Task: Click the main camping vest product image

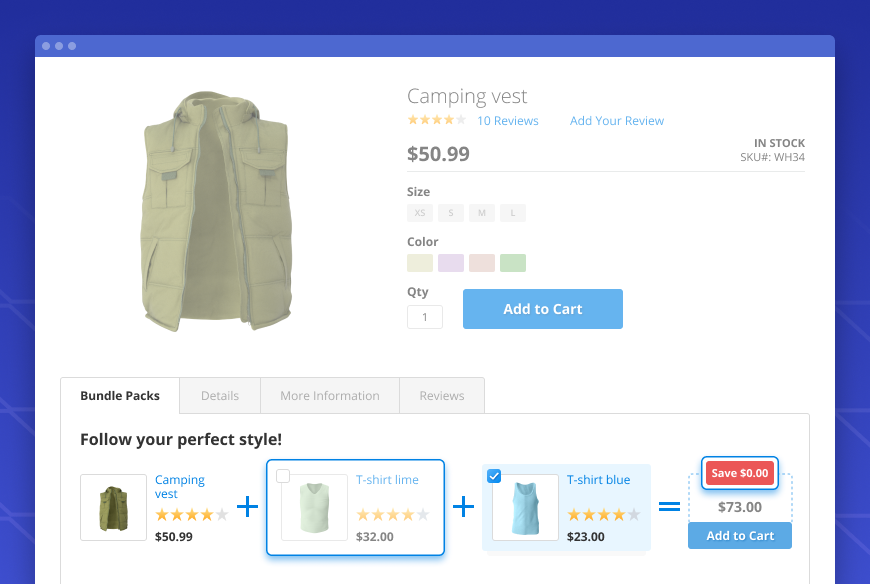Action: pyautogui.click(x=217, y=212)
